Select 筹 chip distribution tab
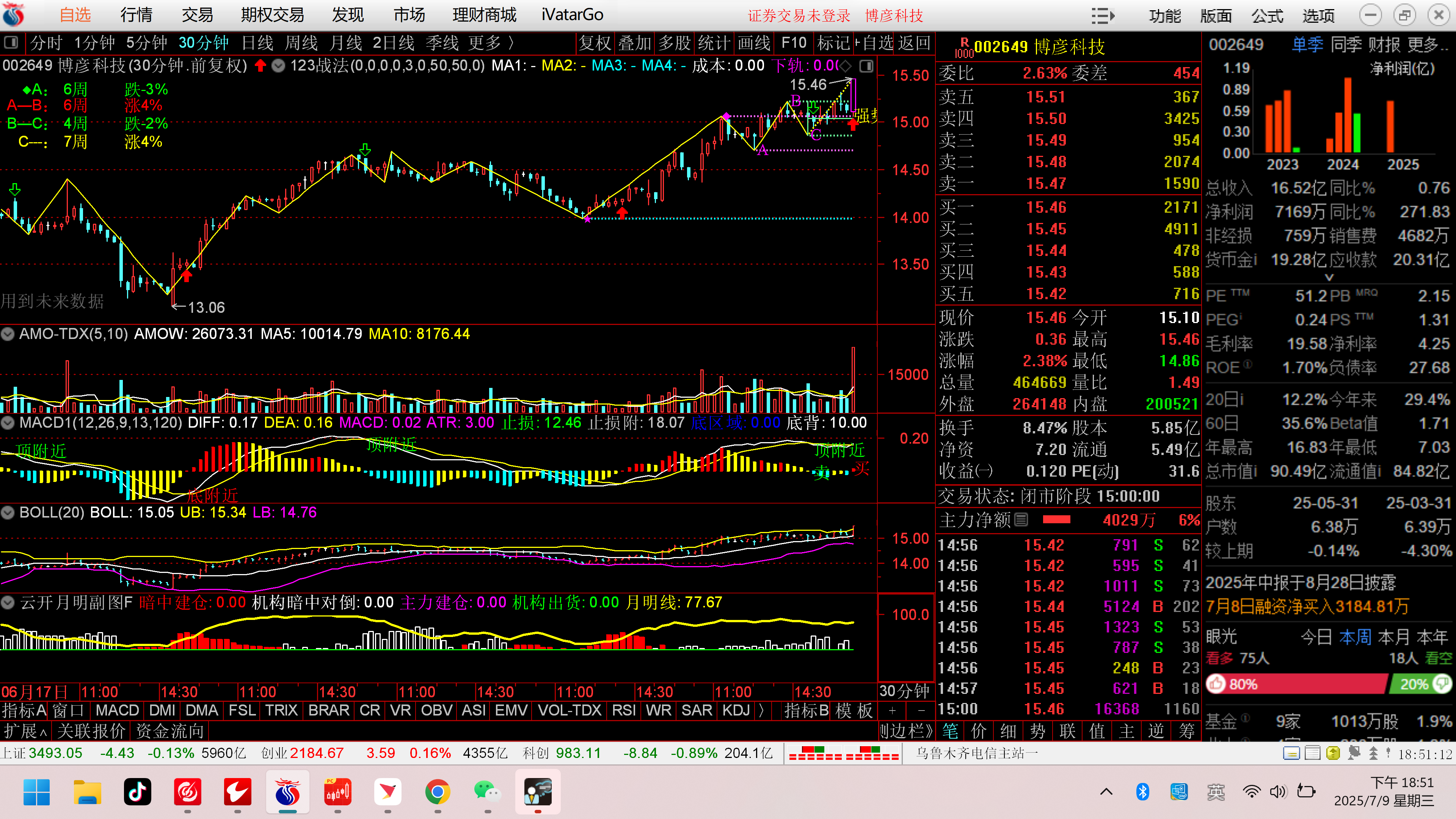This screenshot has width=1456, height=819. tap(1186, 731)
